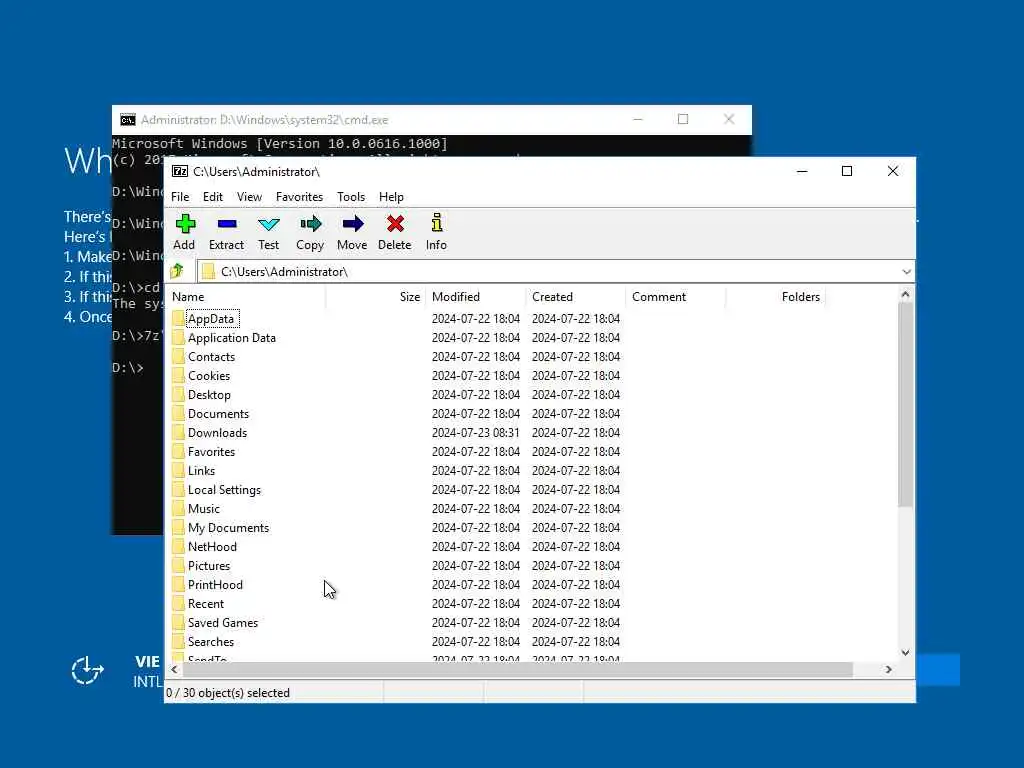Viewport: 1024px width, 768px height.
Task: Click the Move toolbar icon
Action: click(353, 224)
